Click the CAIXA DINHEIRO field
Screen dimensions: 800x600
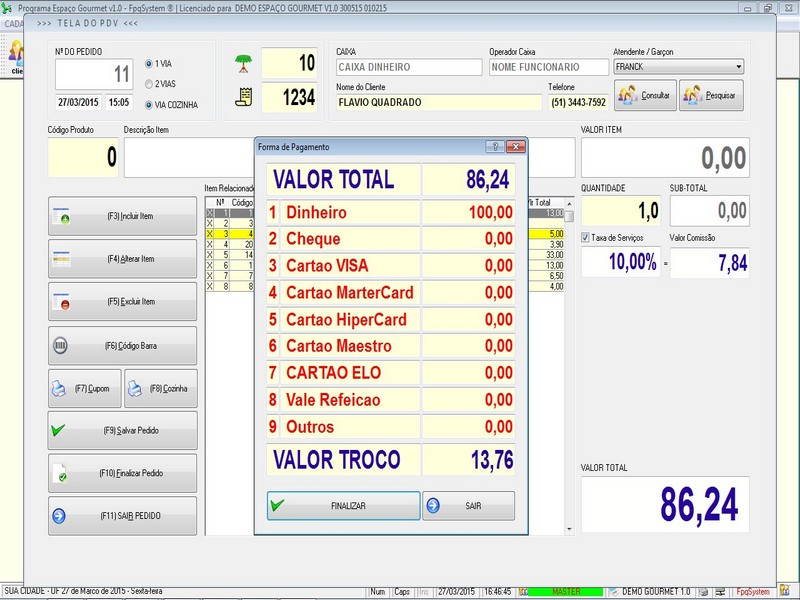point(409,67)
